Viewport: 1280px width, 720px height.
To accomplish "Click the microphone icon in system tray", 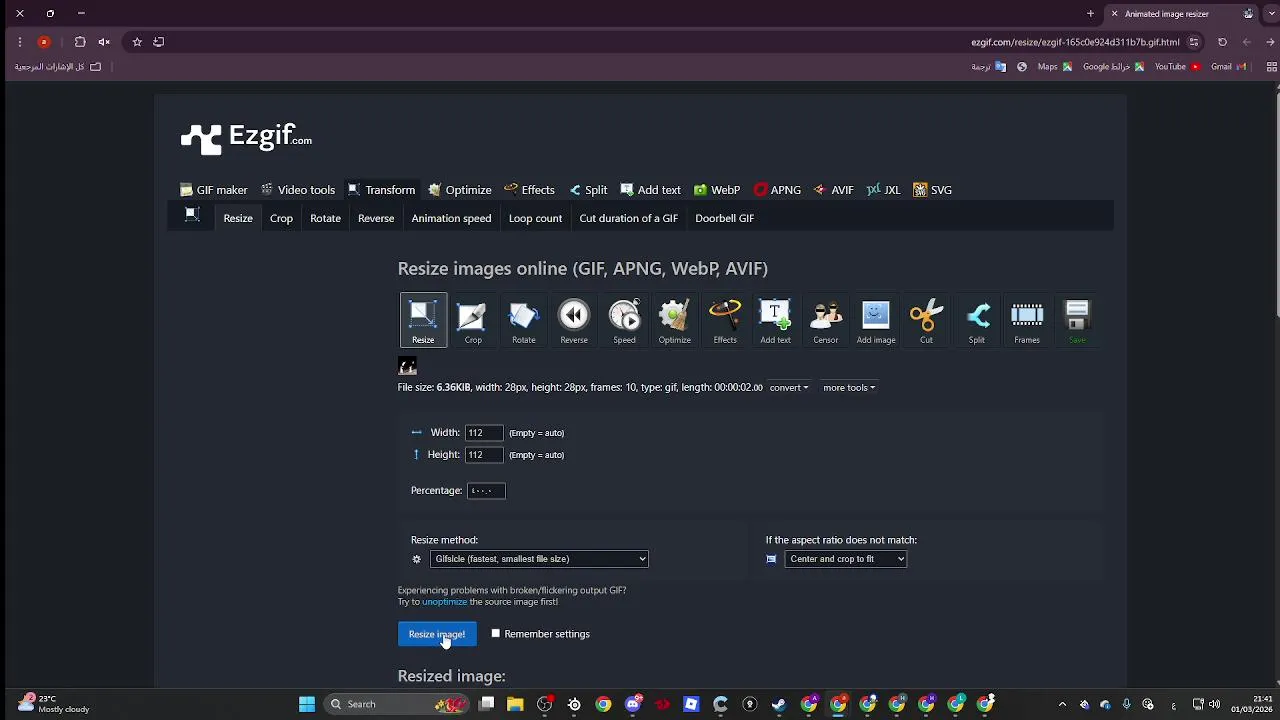I will tap(1127, 704).
